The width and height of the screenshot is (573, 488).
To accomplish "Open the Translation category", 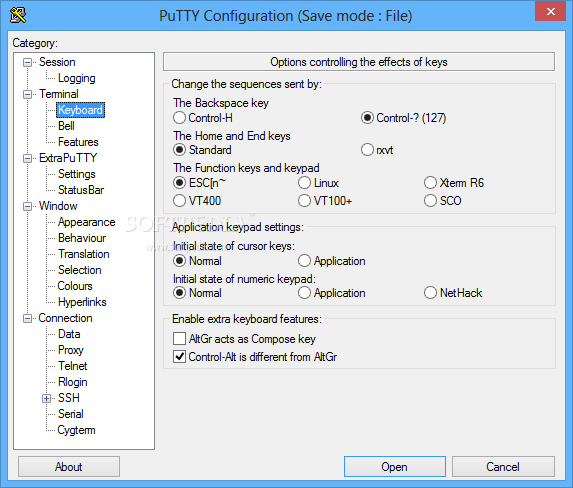I will [84, 254].
